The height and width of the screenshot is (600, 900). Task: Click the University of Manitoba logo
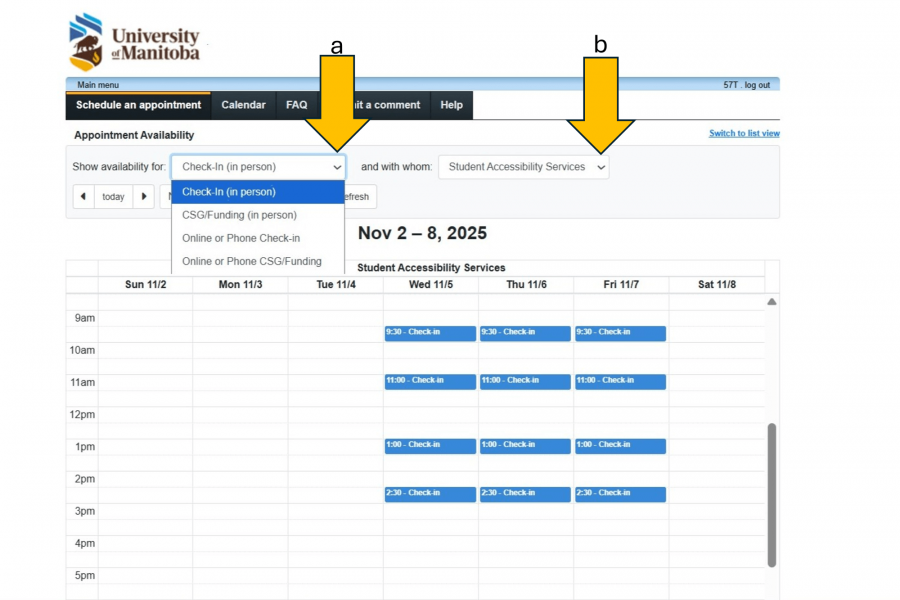click(134, 42)
